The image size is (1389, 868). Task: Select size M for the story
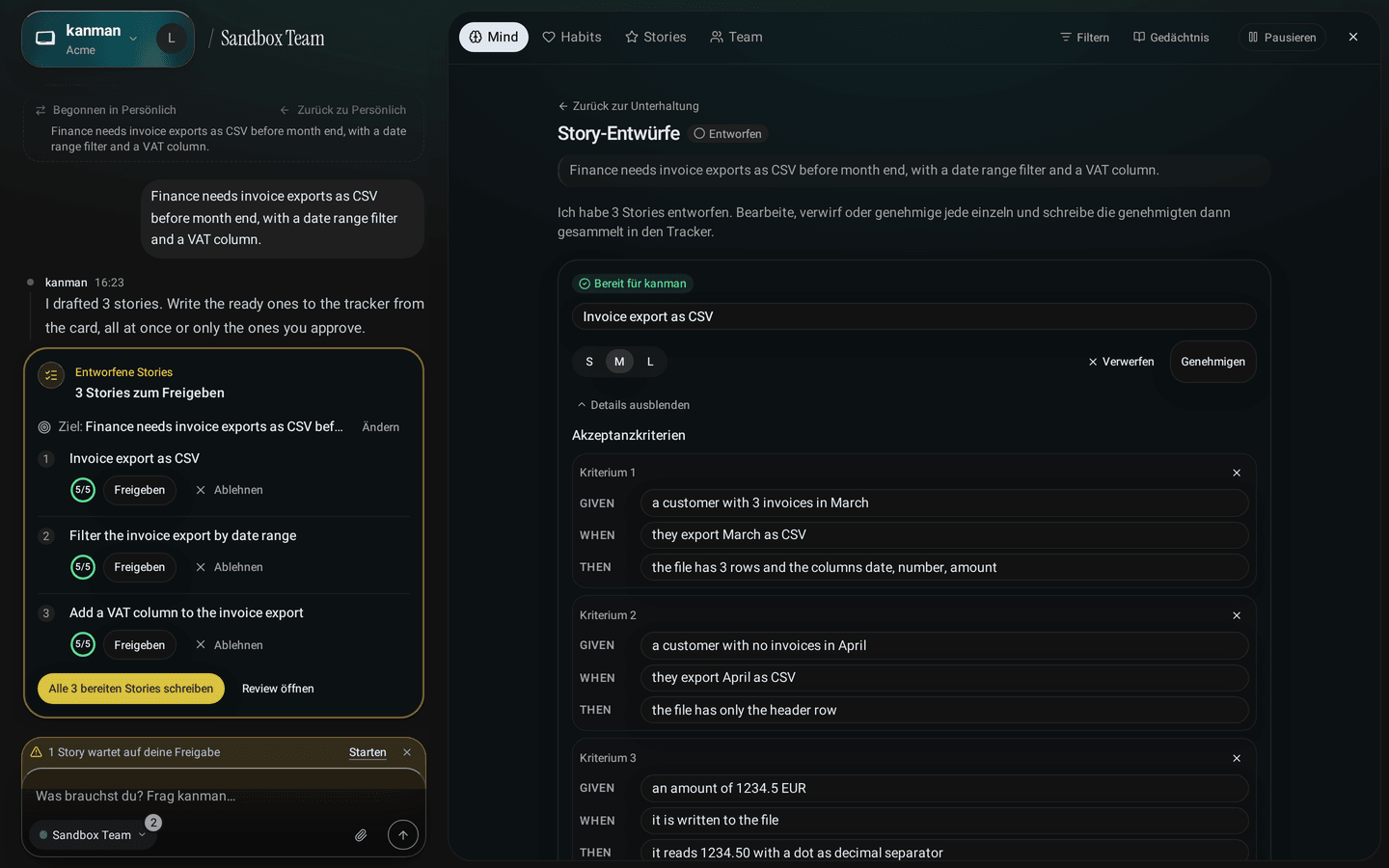(619, 362)
